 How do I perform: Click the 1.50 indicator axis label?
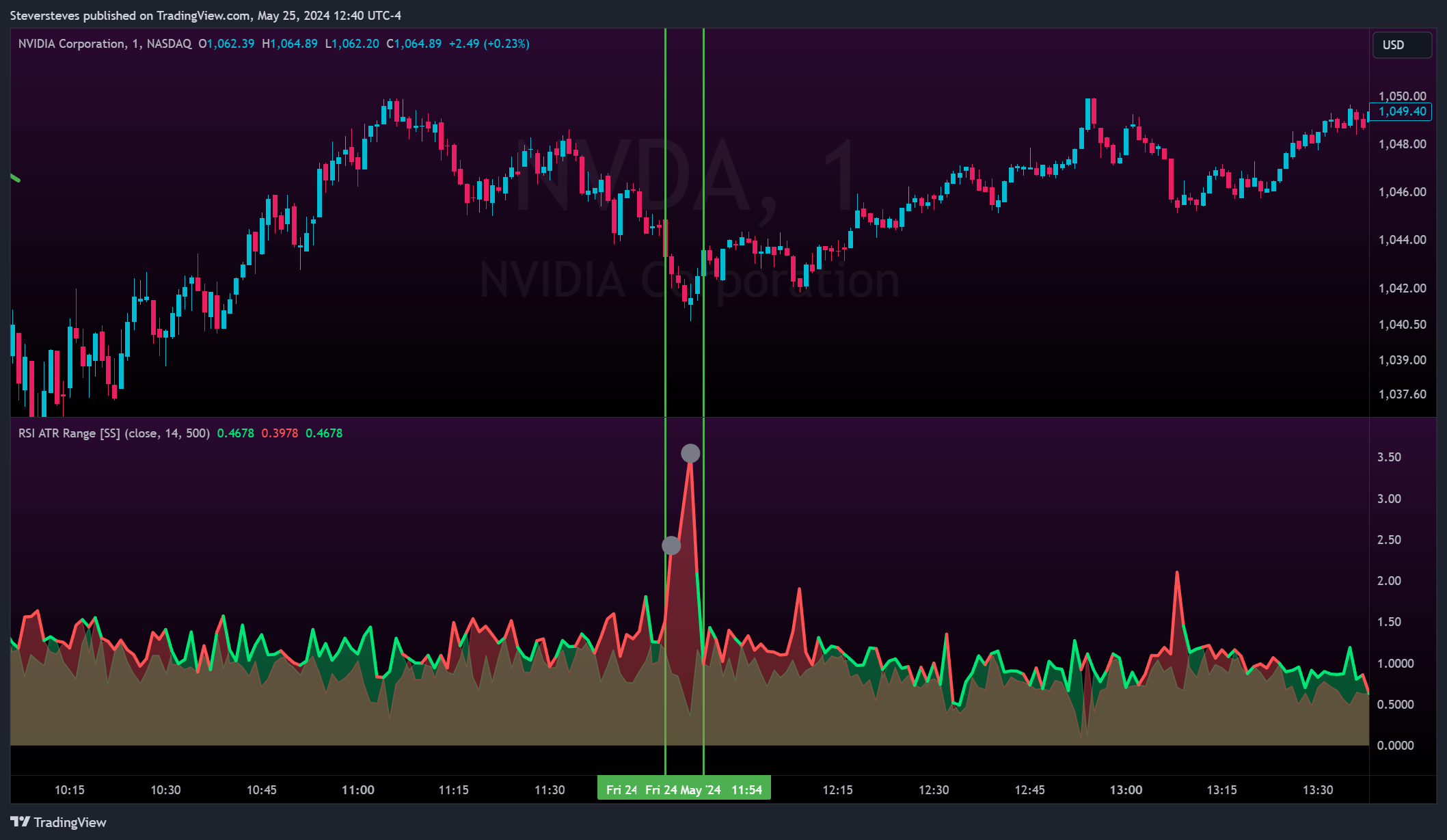[1389, 622]
